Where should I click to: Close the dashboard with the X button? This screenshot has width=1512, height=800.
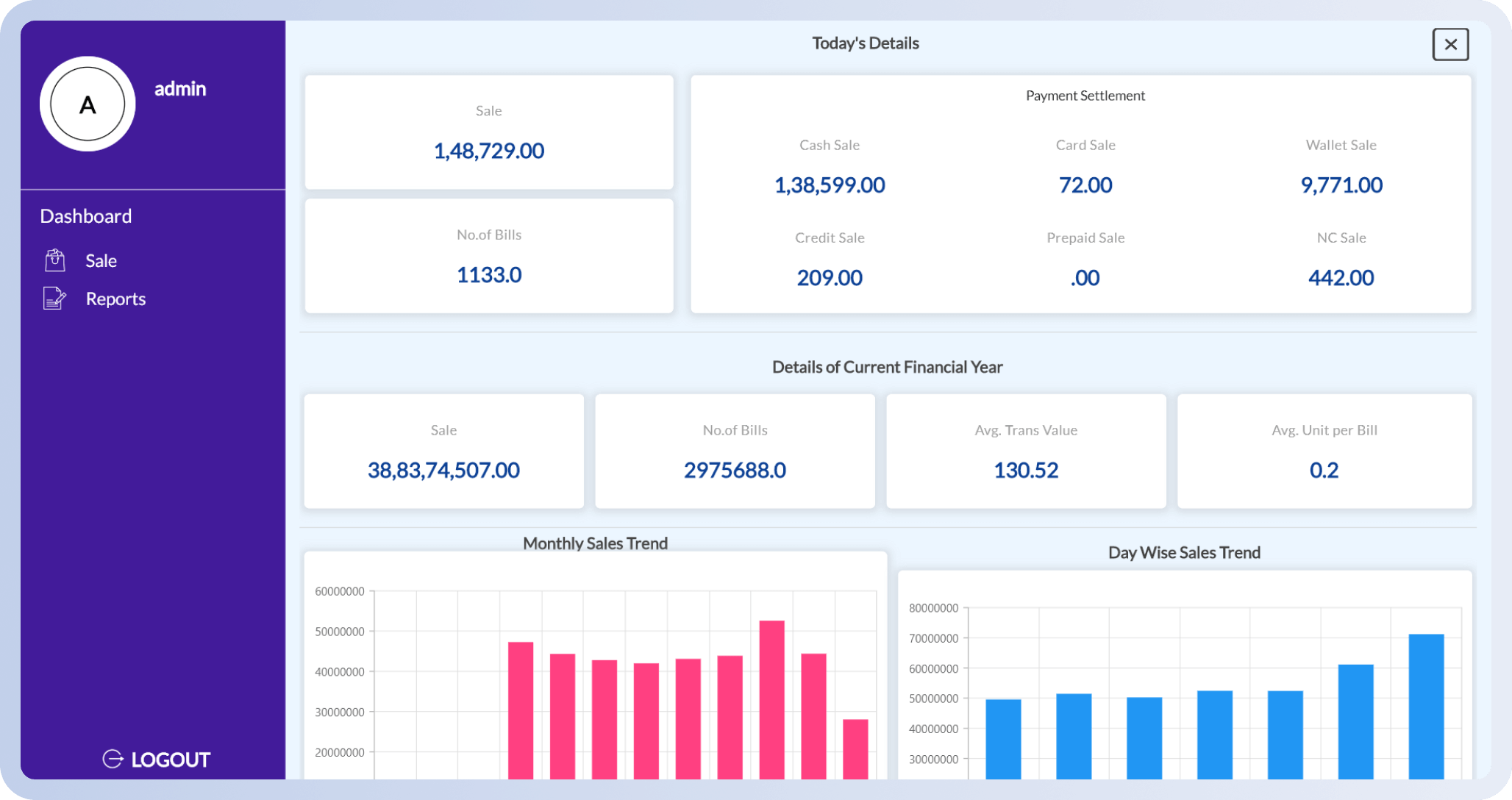point(1450,45)
